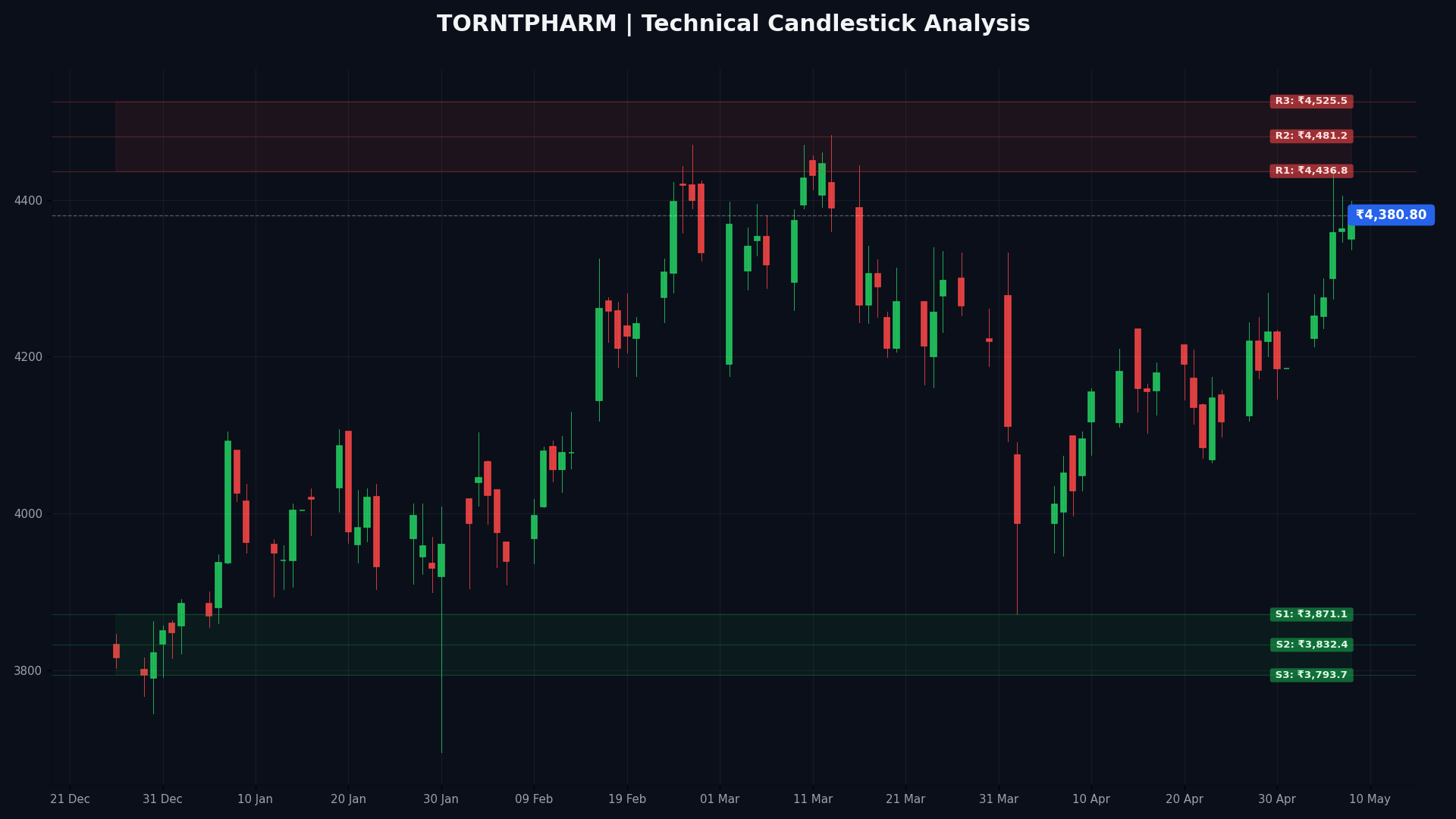Click the 30 Jan date label
This screenshot has width=1456, height=819.
click(441, 799)
